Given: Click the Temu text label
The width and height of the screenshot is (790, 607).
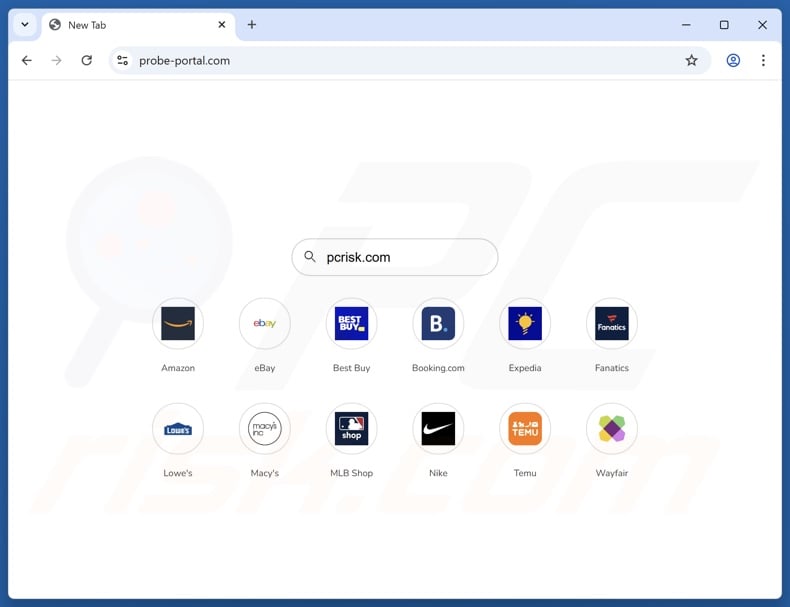Looking at the screenshot, I should click(525, 473).
